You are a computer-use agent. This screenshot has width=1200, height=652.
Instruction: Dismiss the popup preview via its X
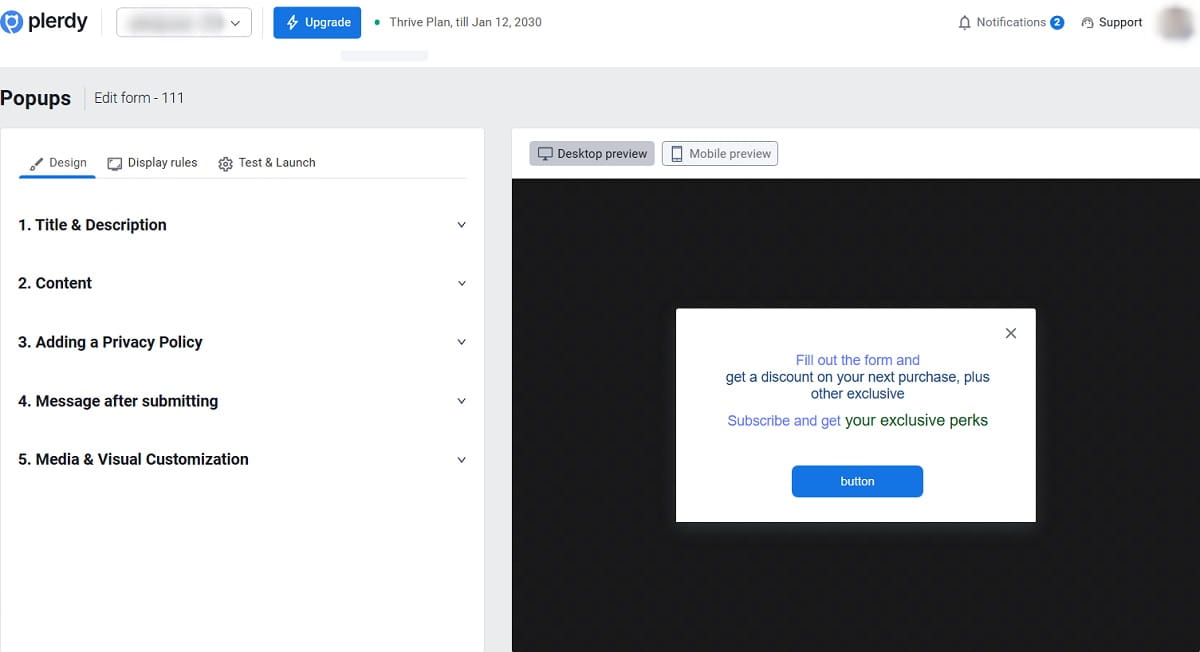point(1010,333)
